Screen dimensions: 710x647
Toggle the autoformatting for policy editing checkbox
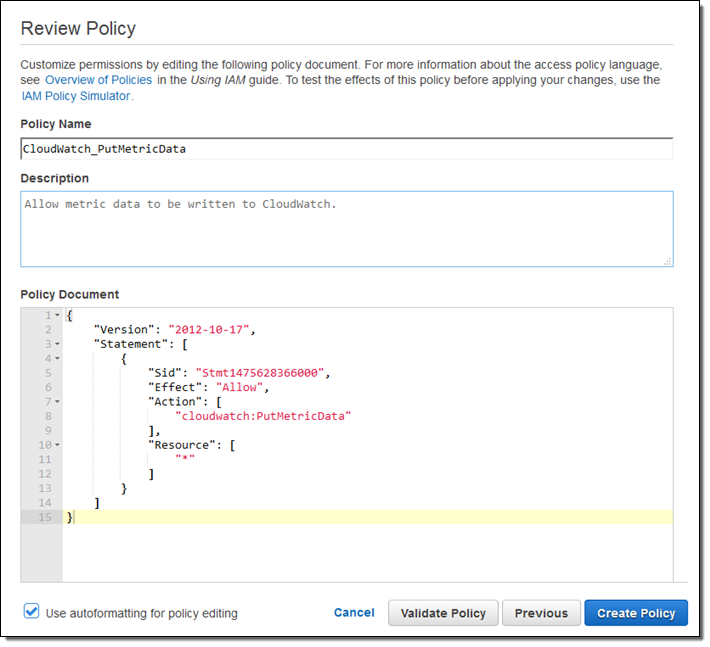pyautogui.click(x=32, y=611)
